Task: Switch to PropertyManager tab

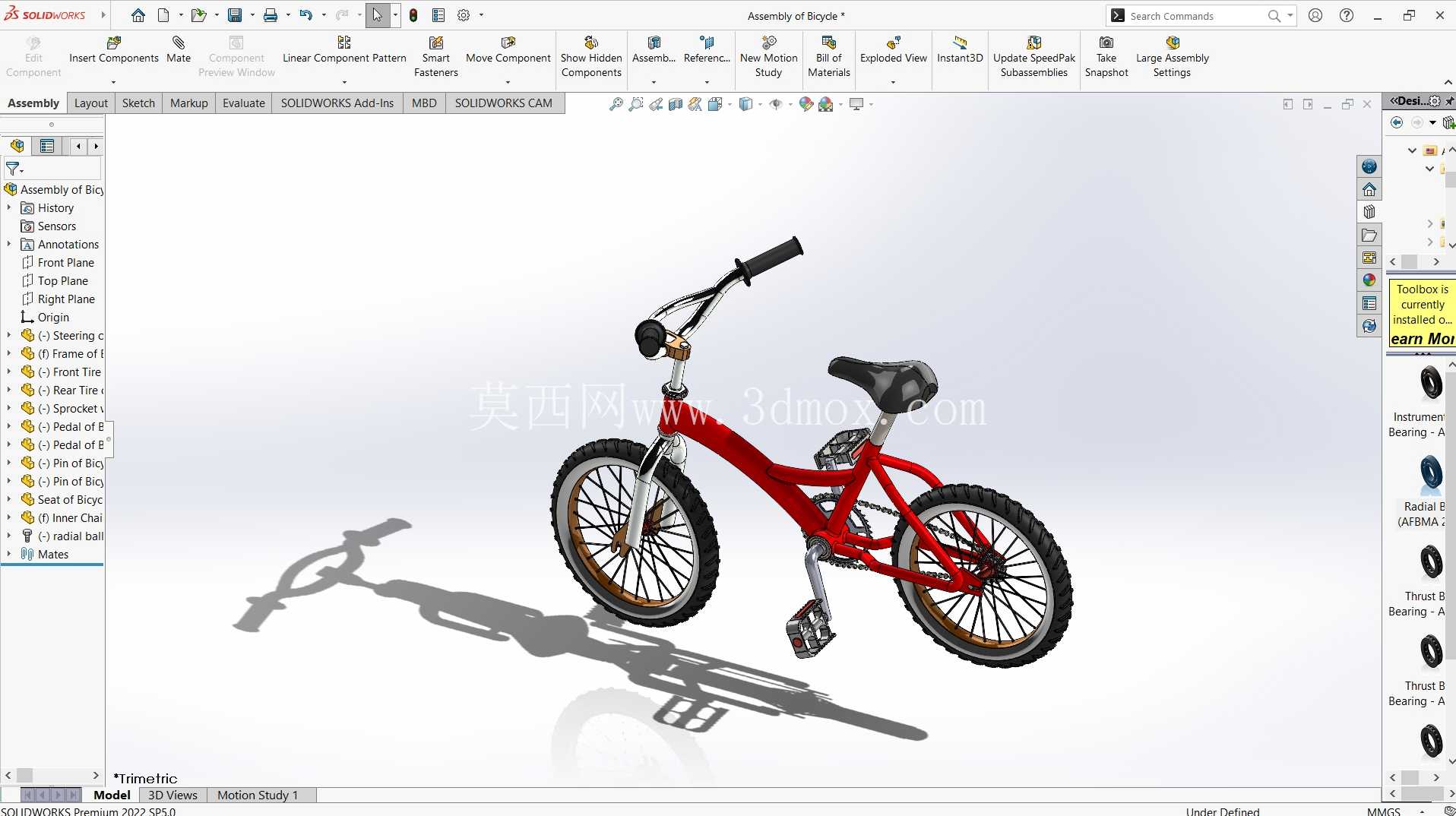Action: point(47,146)
